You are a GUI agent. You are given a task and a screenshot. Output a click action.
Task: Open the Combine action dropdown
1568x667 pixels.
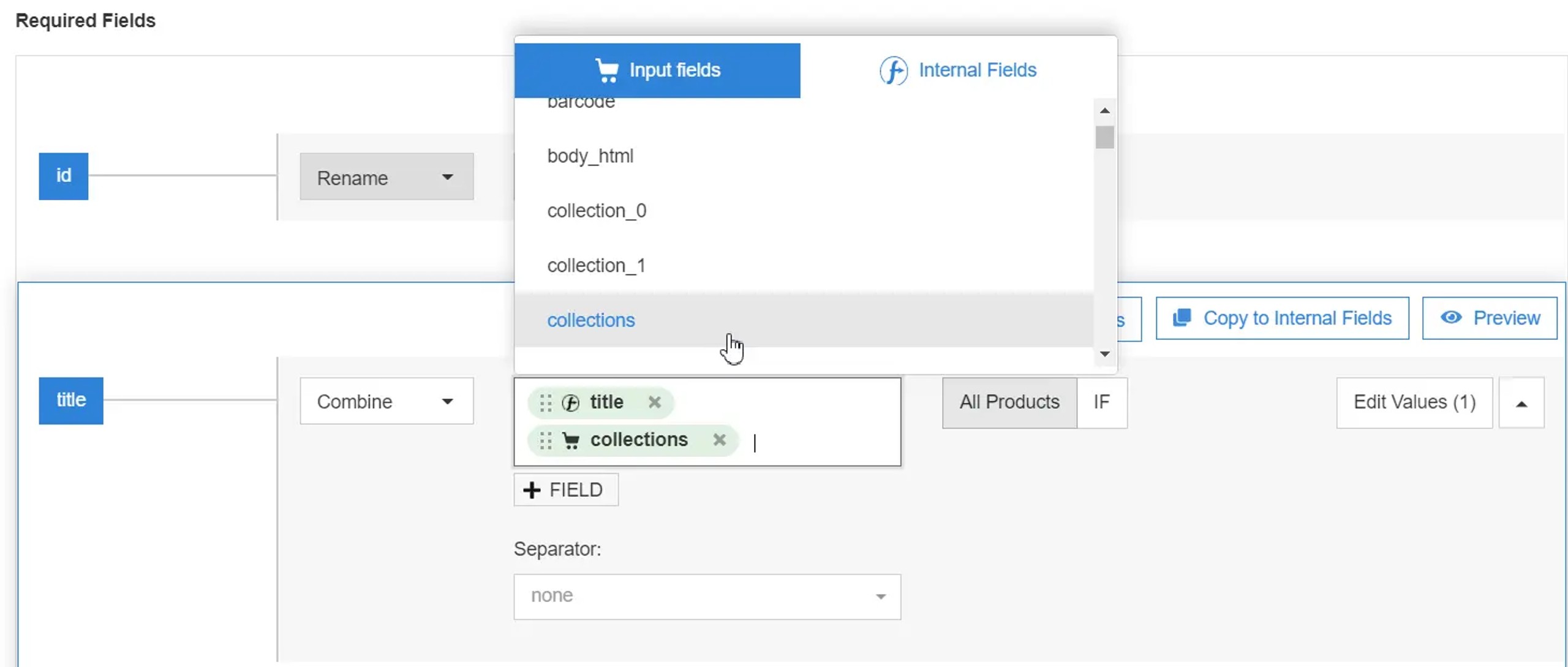click(x=386, y=402)
